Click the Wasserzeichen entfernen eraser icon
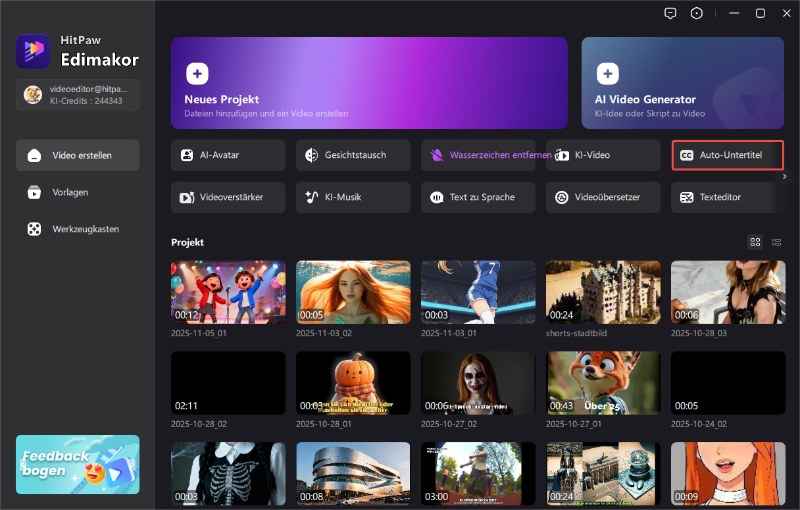The image size is (800, 510). 436,155
